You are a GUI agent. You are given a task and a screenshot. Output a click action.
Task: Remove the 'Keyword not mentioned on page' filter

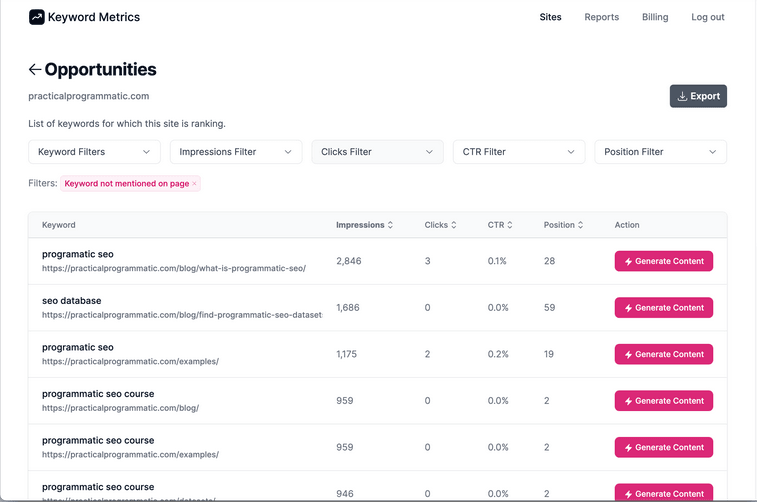[194, 183]
